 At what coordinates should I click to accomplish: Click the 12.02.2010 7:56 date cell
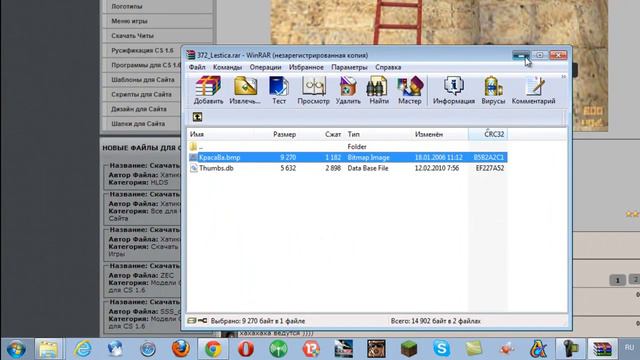[x=437, y=168]
